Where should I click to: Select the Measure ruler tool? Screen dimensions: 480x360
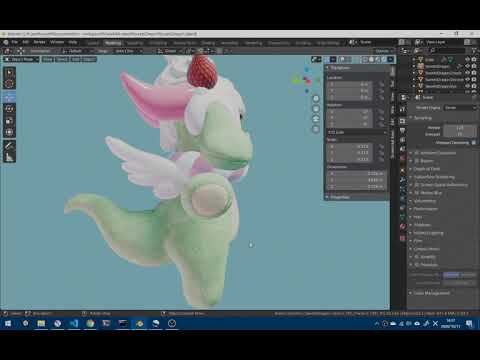tap(9, 157)
